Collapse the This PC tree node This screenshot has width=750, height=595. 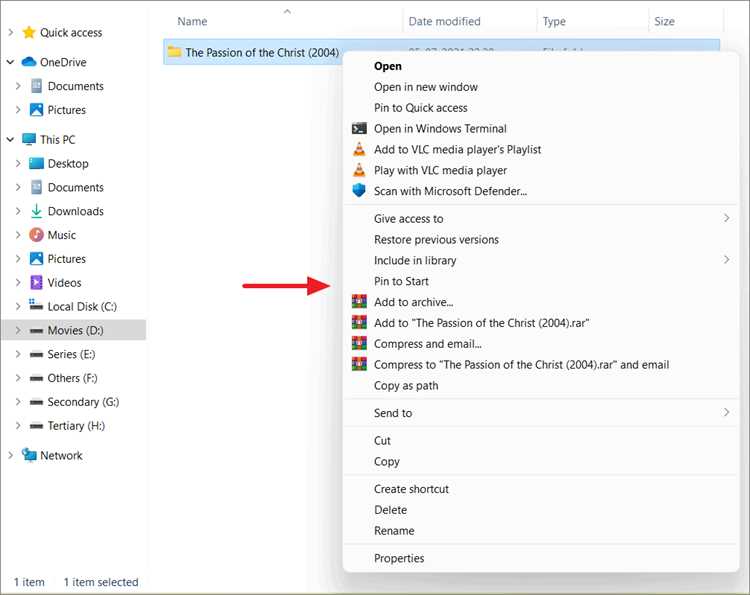[10, 140]
